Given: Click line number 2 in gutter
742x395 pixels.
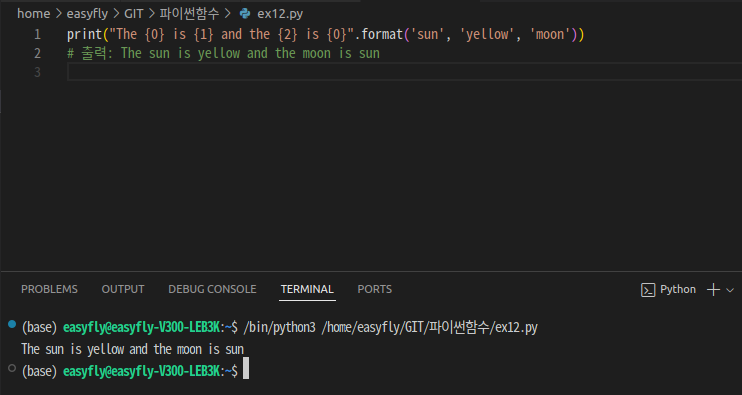Looking at the screenshot, I should (x=37, y=53).
